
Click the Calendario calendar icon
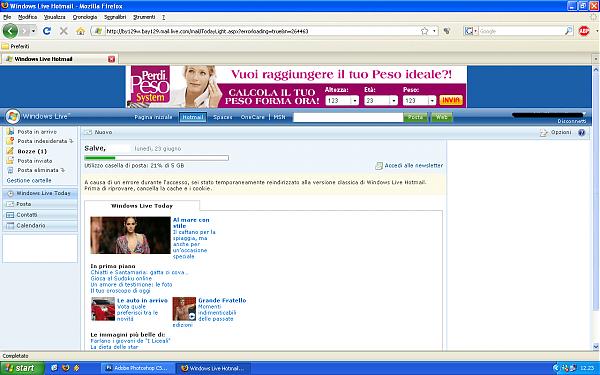pos(10,226)
